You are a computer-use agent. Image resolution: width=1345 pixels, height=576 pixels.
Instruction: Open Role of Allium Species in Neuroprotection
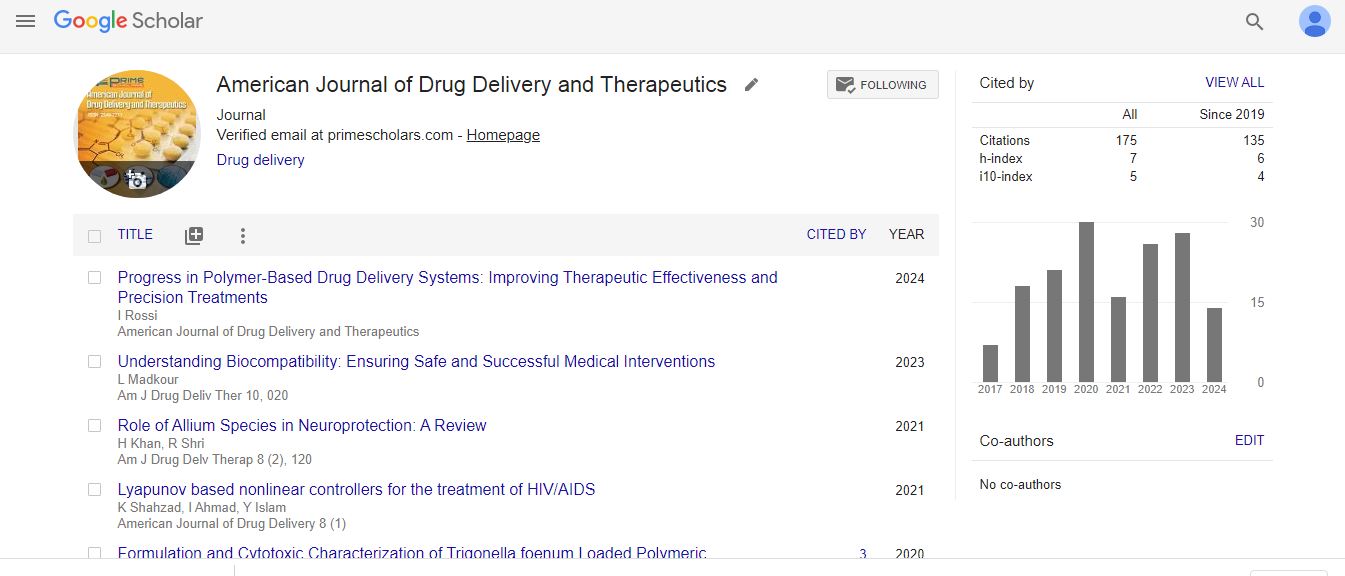[x=302, y=426]
